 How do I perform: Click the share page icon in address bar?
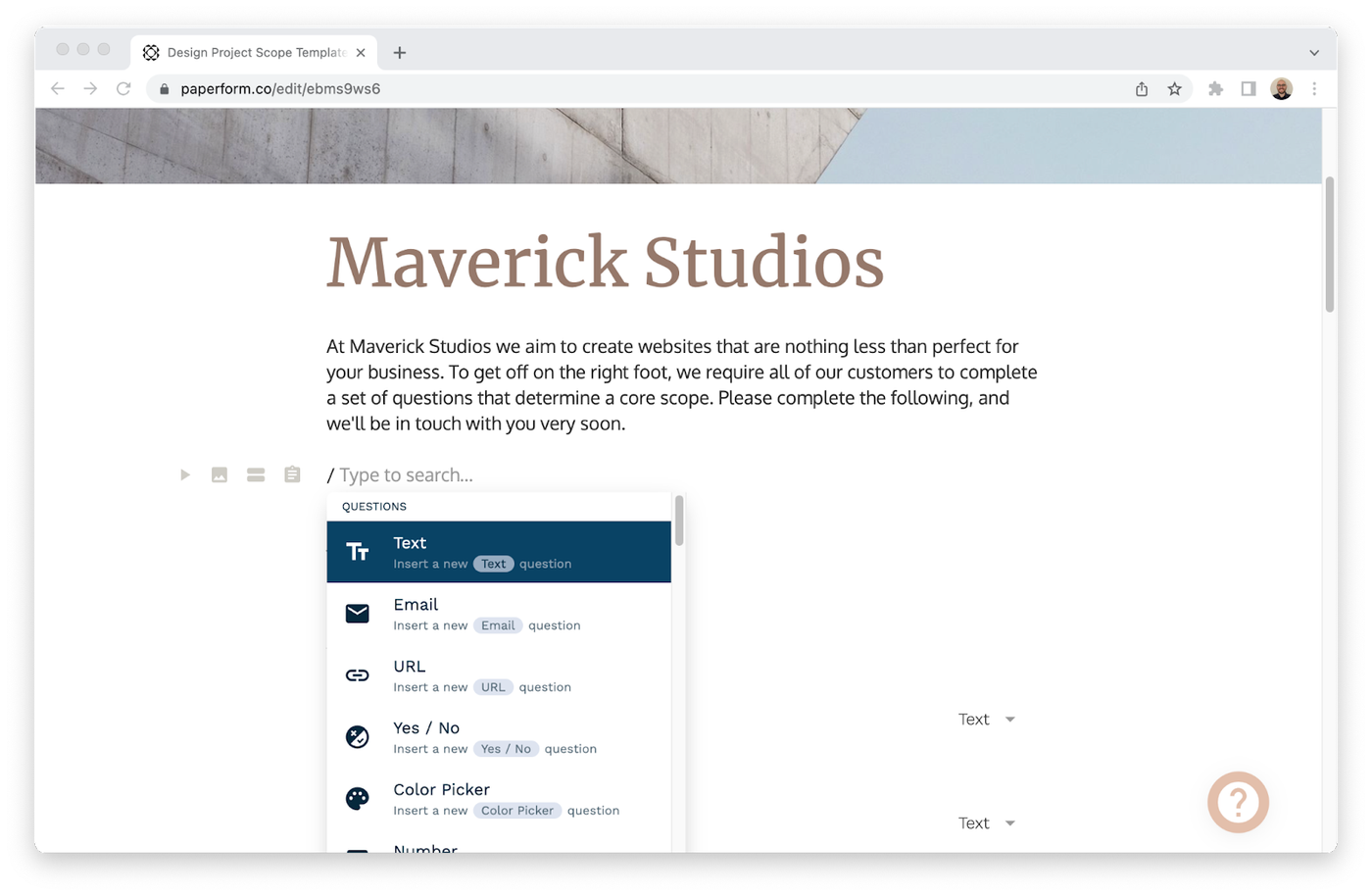click(x=1142, y=89)
